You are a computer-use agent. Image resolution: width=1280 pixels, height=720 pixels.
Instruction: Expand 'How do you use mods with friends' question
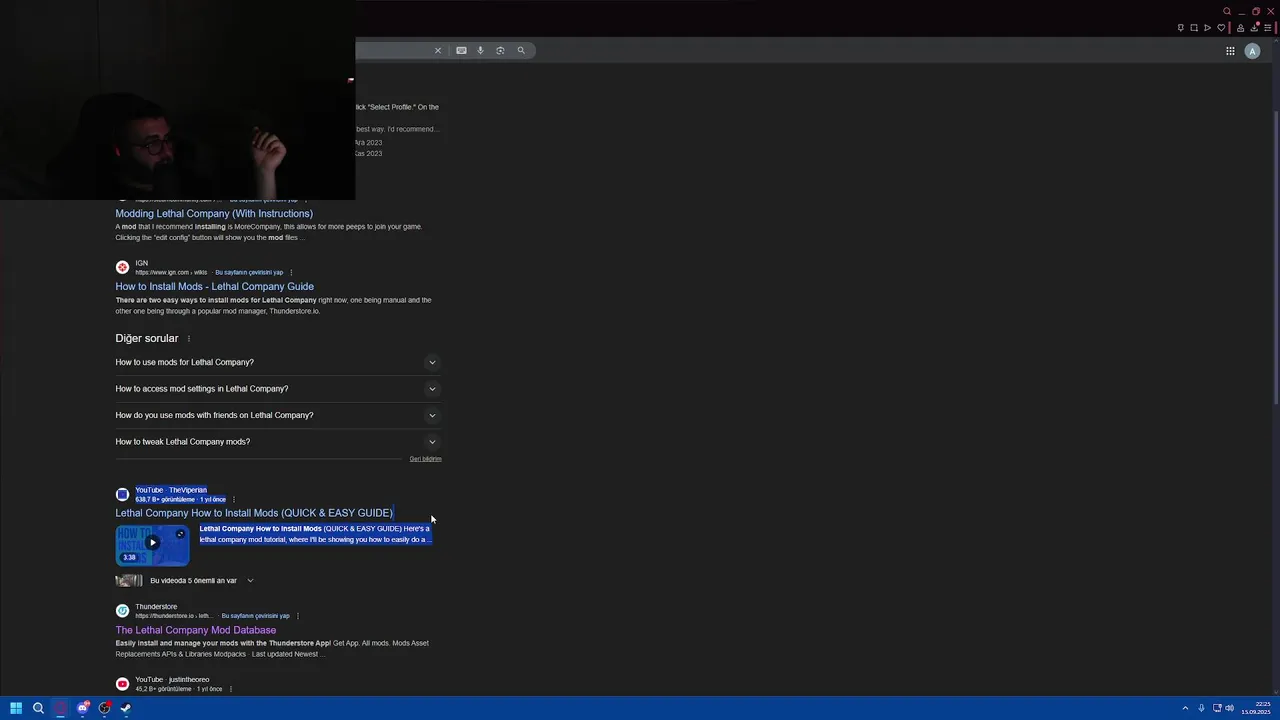[x=278, y=415]
